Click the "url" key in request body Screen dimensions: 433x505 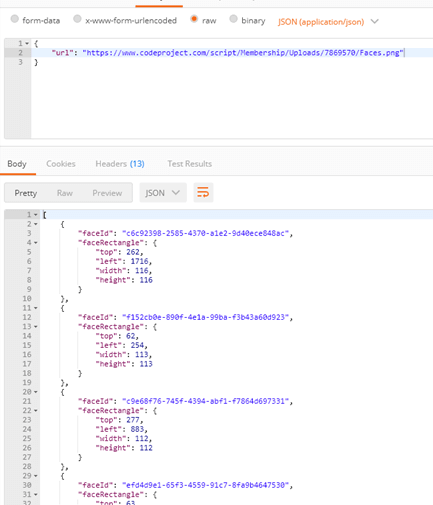pyautogui.click(x=62, y=53)
